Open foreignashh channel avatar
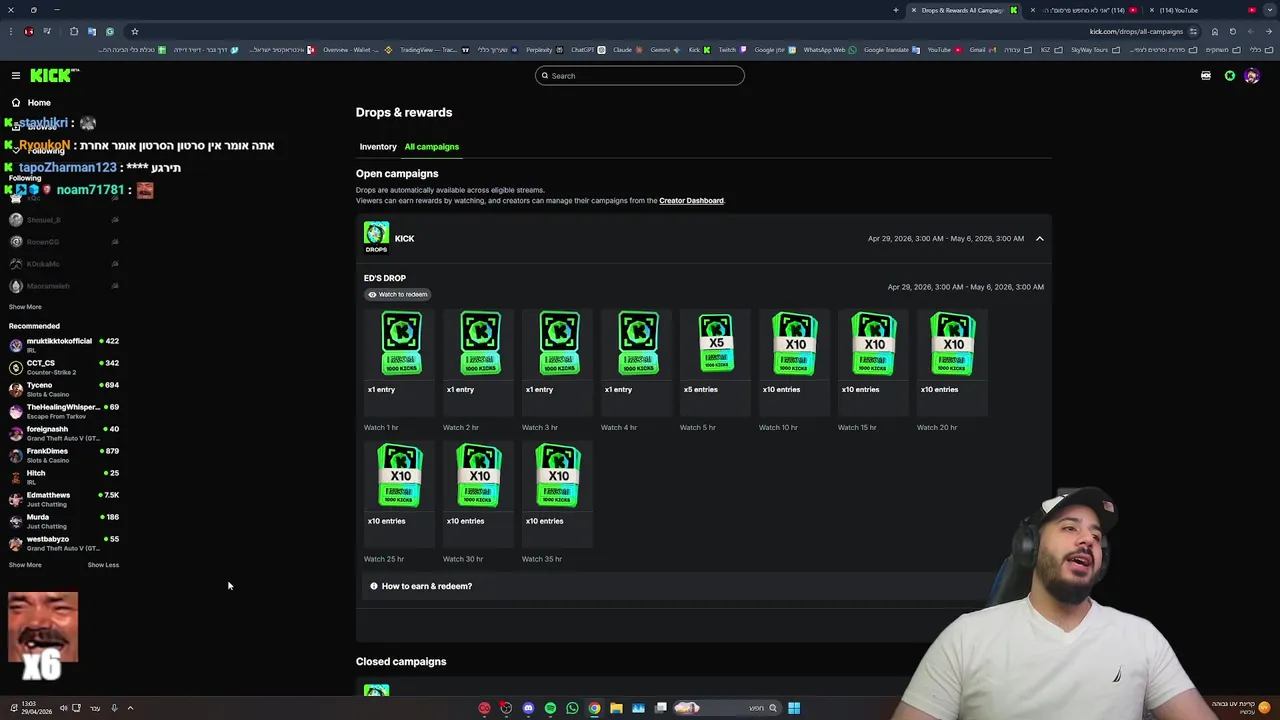Image resolution: width=1280 pixels, height=720 pixels. (x=16, y=433)
